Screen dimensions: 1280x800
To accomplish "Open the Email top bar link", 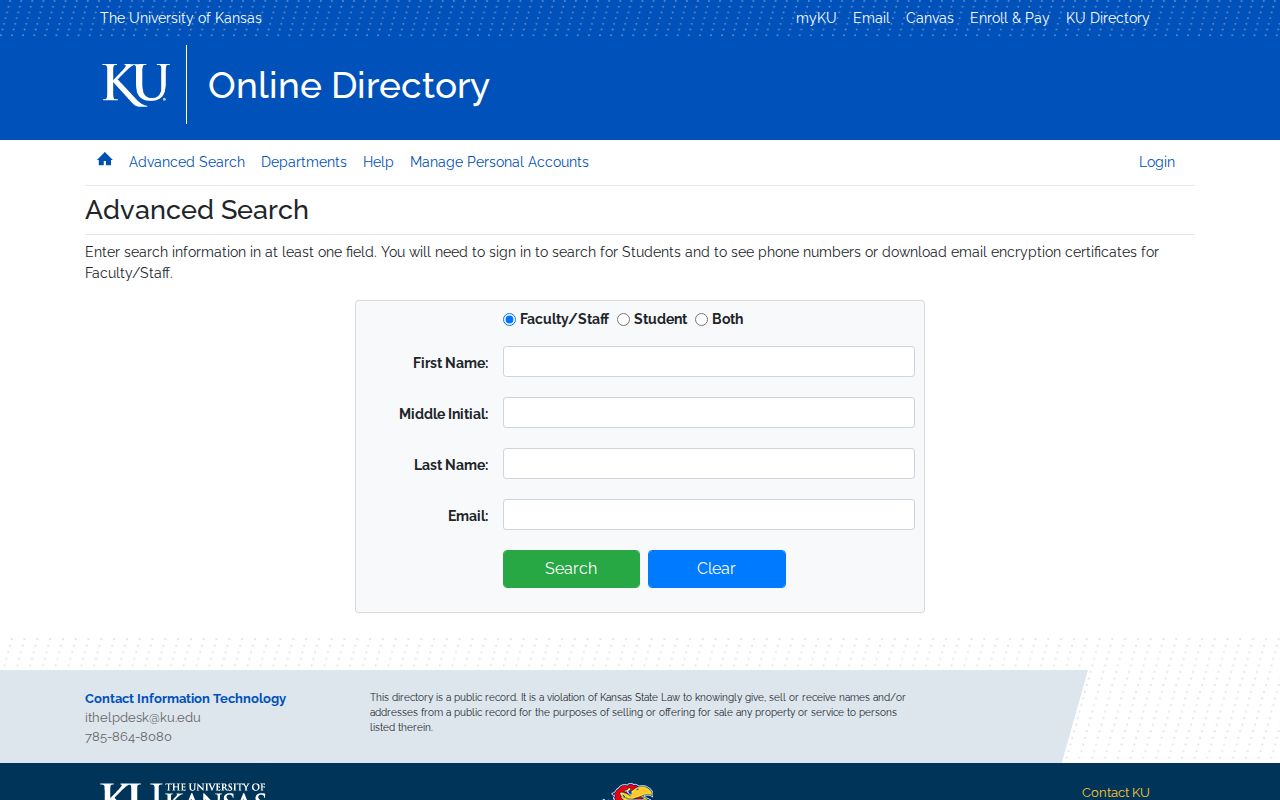I will coord(871,18).
